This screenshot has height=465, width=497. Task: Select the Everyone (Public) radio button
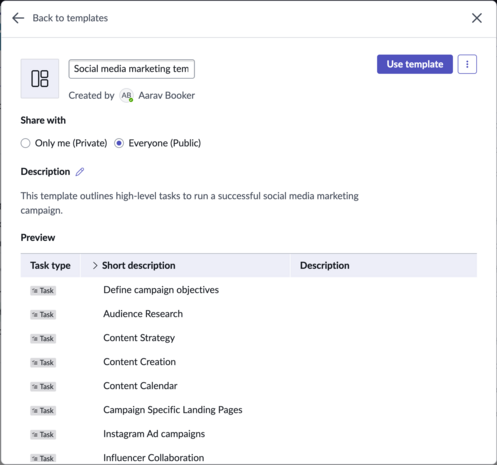pos(119,143)
